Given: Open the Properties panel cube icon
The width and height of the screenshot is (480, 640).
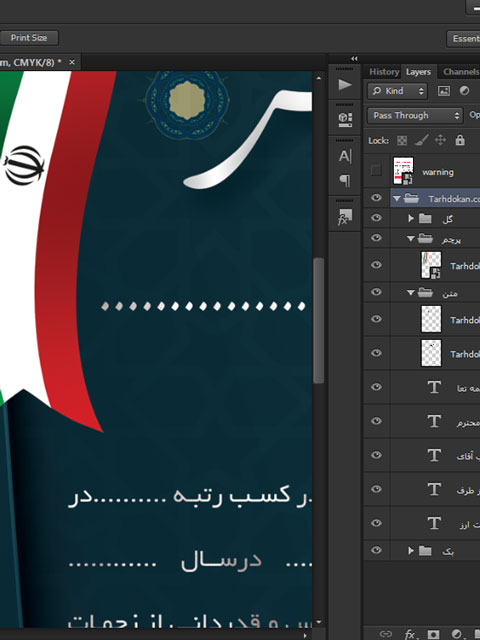Looking at the screenshot, I should 345,119.
